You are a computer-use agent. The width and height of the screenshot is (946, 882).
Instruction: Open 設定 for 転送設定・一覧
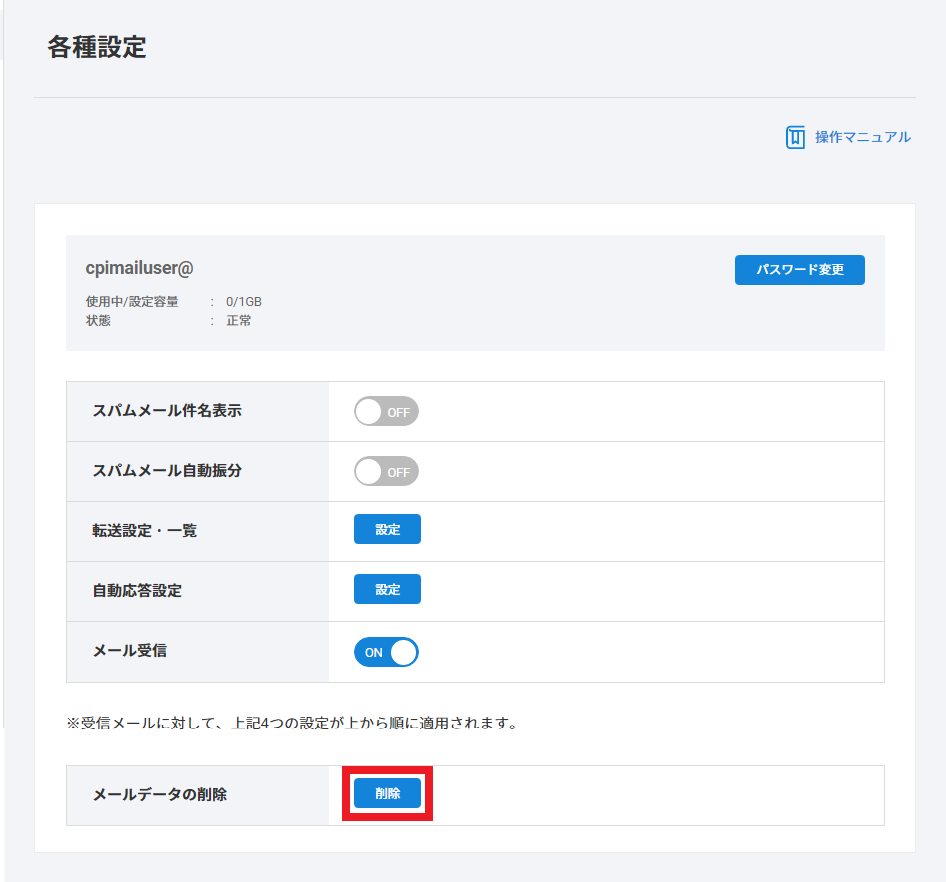click(x=387, y=530)
